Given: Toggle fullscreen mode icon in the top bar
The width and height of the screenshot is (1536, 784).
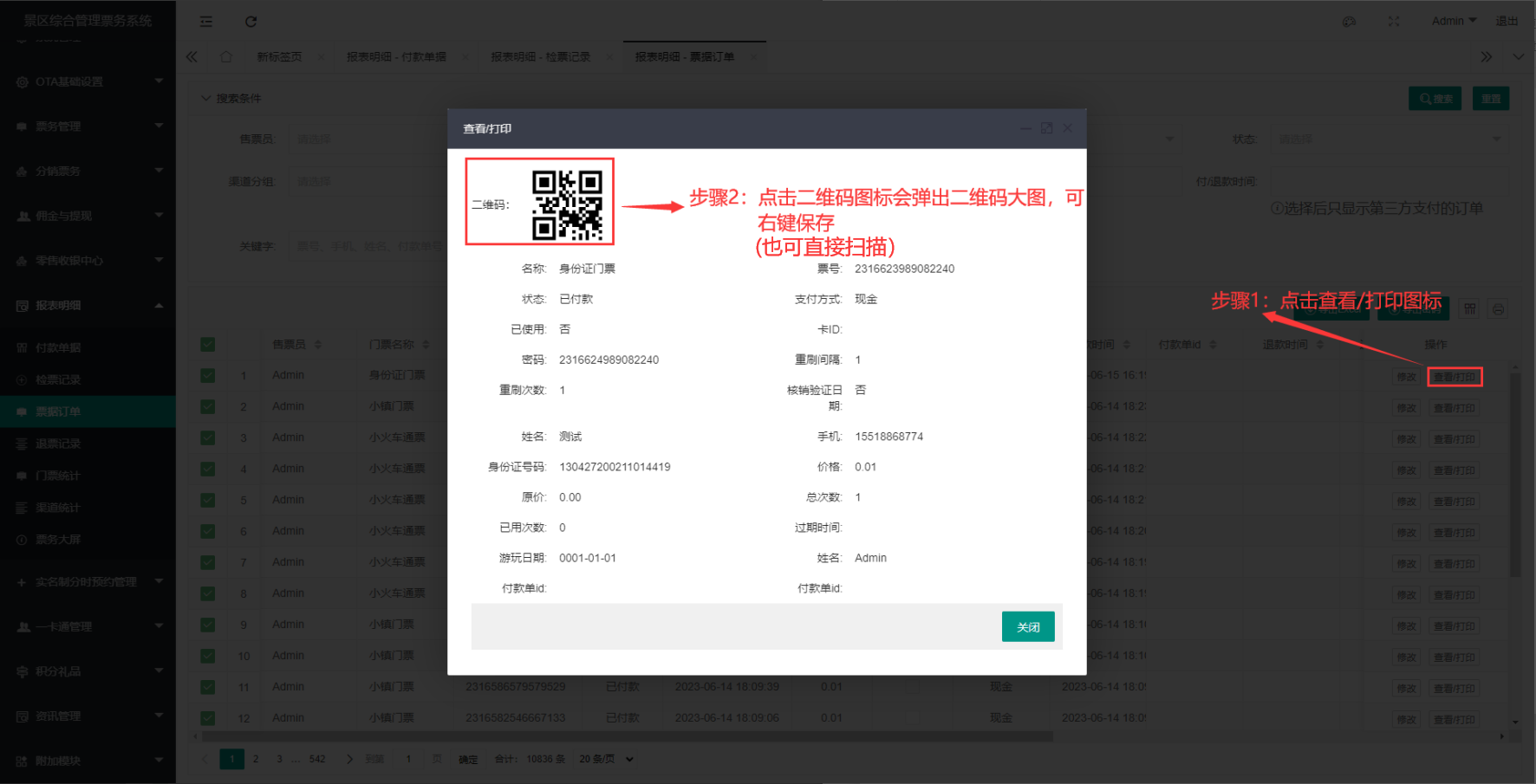Looking at the screenshot, I should [1394, 22].
